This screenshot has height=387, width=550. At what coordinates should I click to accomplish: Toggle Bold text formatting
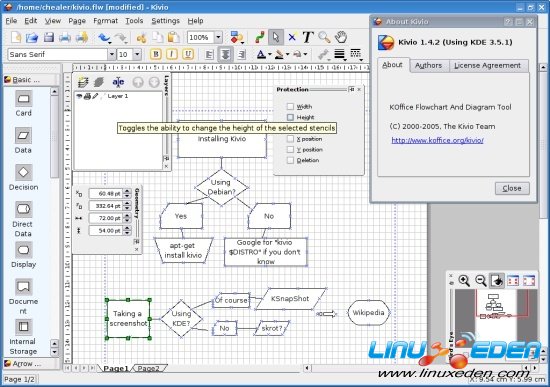[156, 54]
